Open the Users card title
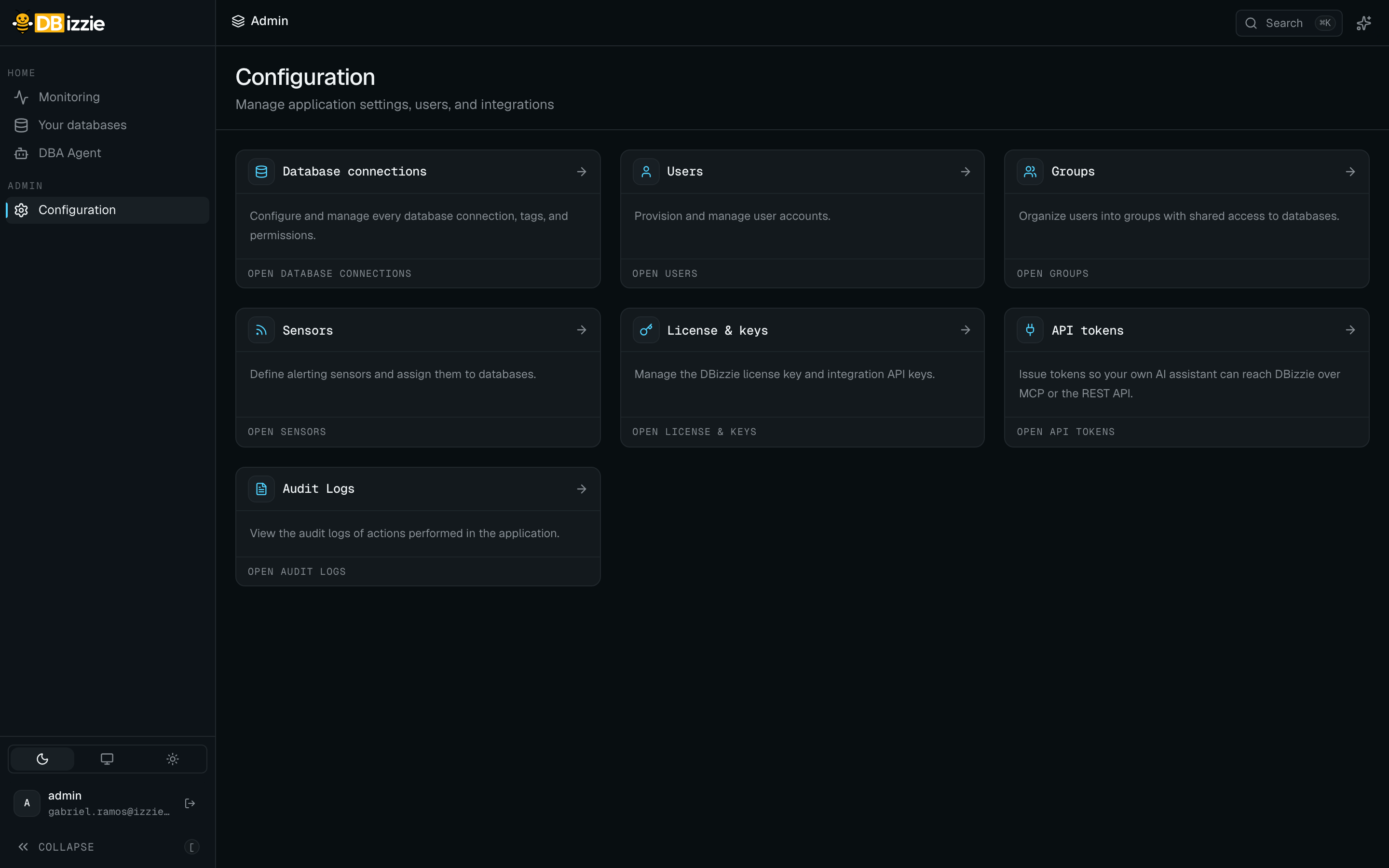The image size is (1389, 868). (x=685, y=172)
